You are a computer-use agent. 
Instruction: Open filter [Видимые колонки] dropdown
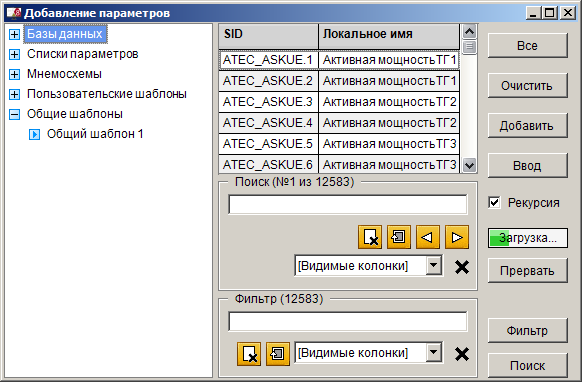434,352
